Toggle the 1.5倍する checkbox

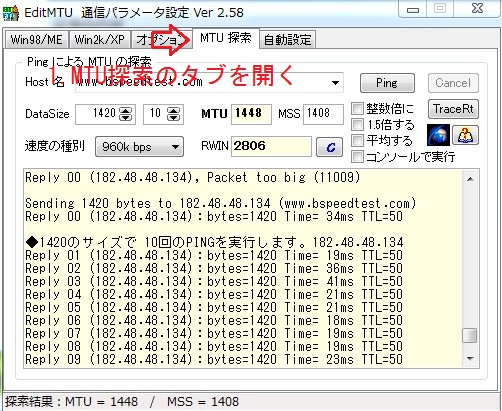(x=357, y=124)
